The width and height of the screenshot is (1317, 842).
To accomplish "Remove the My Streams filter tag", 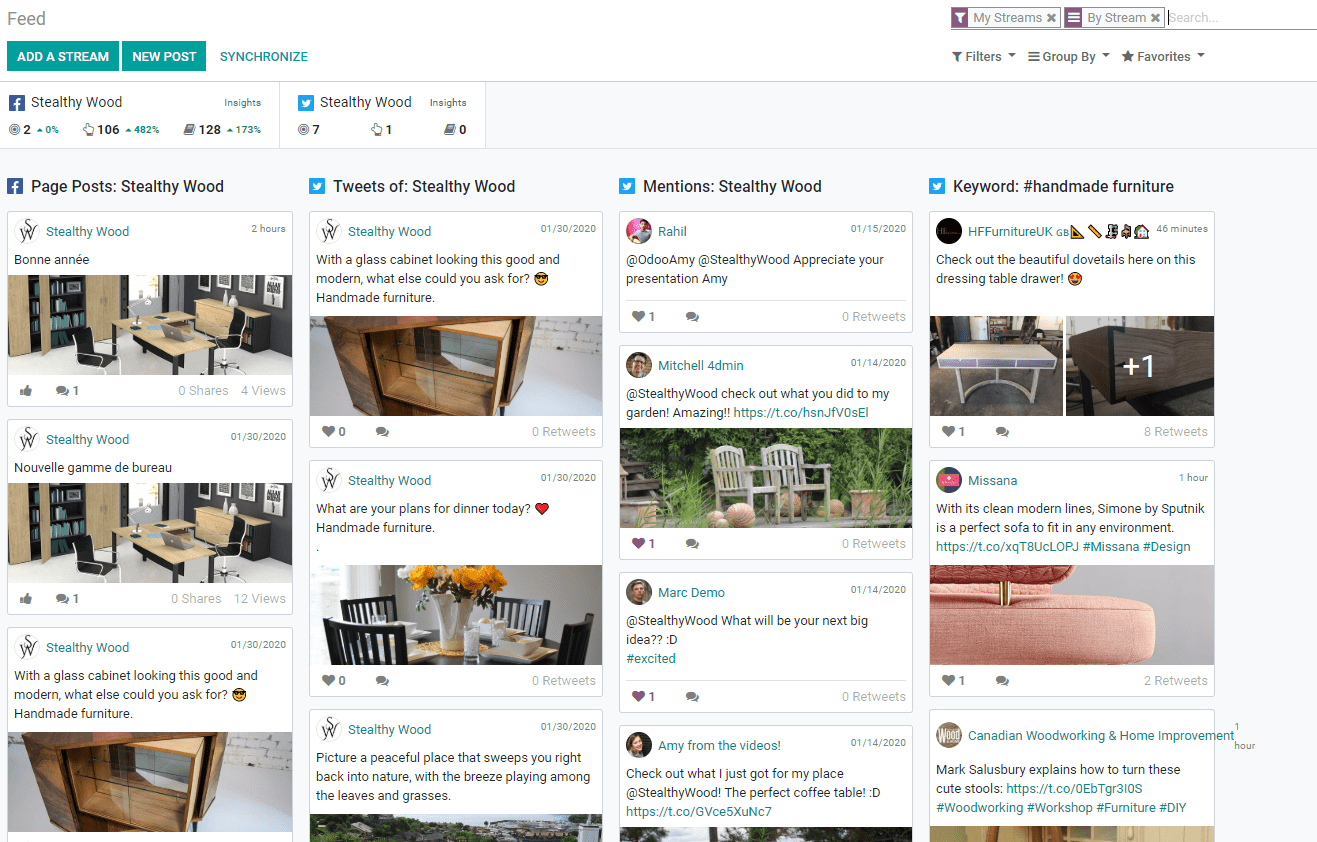I will coord(1051,18).
